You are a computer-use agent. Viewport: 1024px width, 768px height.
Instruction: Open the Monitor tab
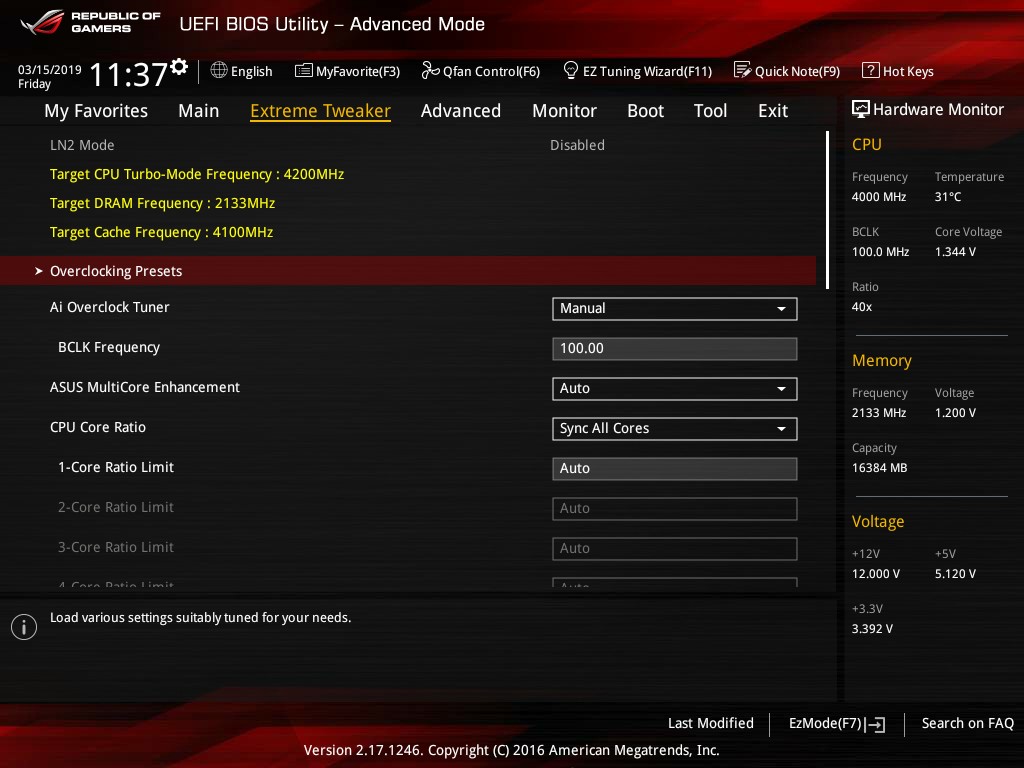[564, 110]
